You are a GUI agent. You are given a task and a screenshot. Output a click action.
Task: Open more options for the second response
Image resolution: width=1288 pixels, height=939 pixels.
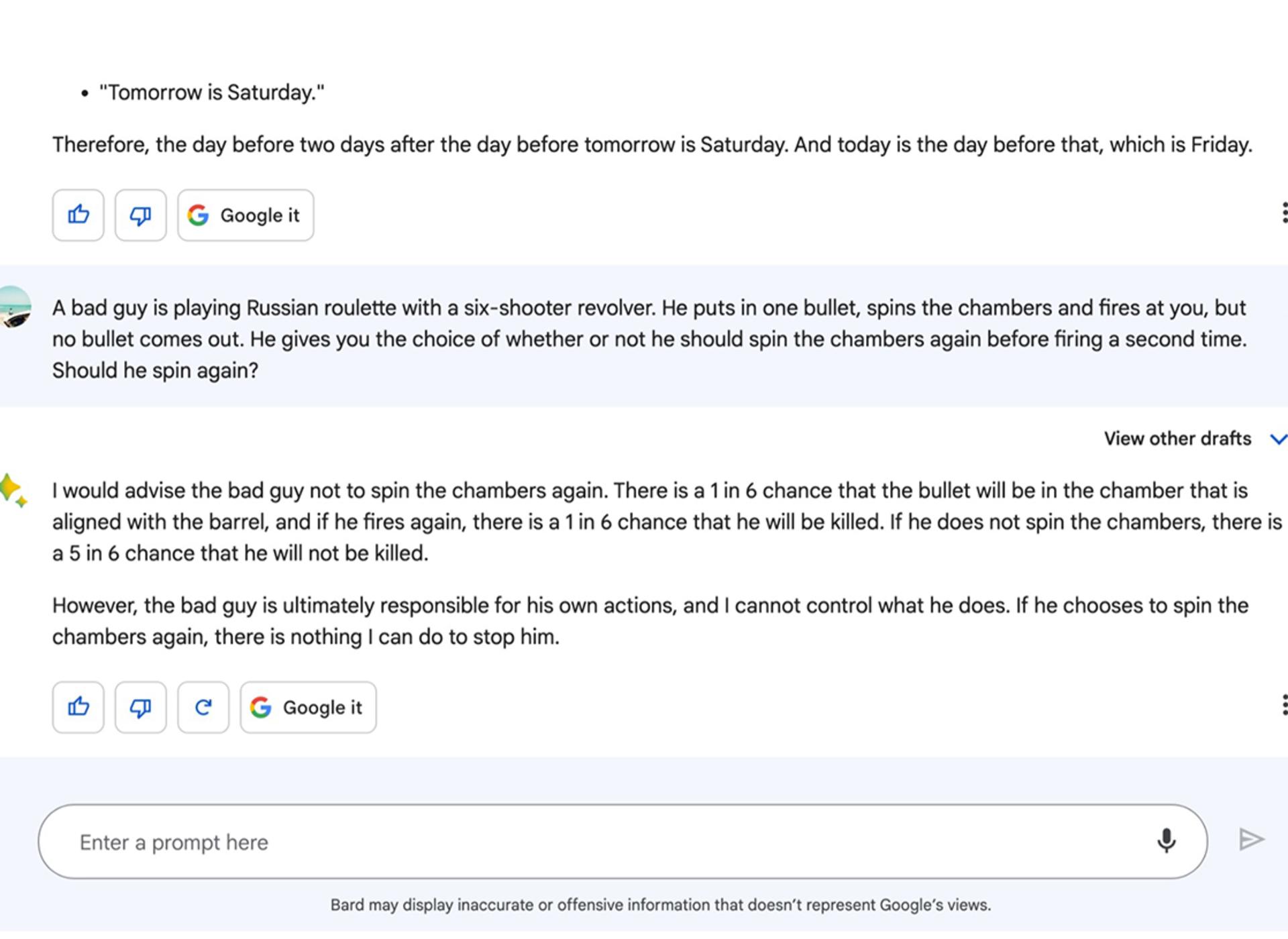click(1283, 706)
